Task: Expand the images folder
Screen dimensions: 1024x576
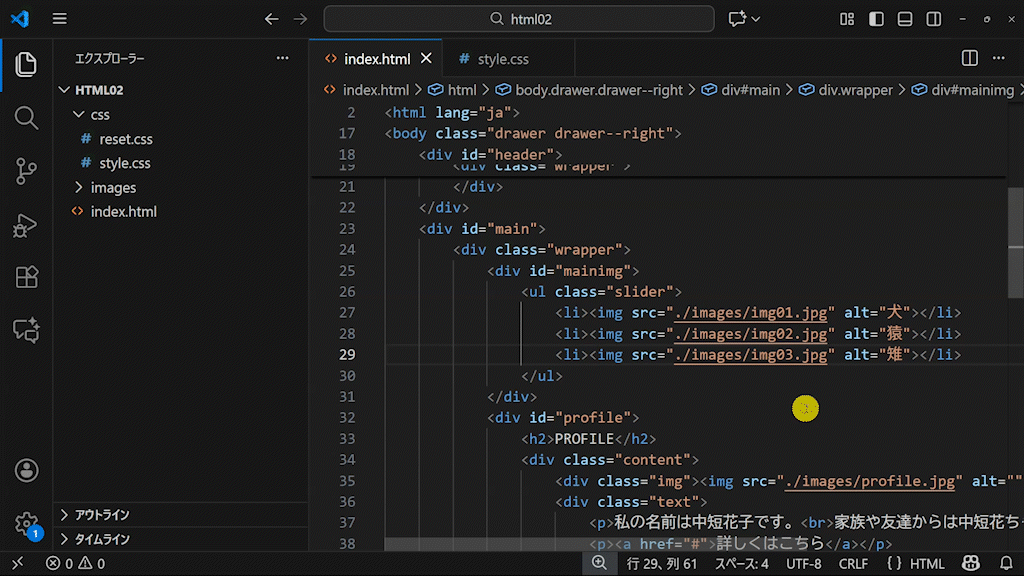Action: pos(112,188)
